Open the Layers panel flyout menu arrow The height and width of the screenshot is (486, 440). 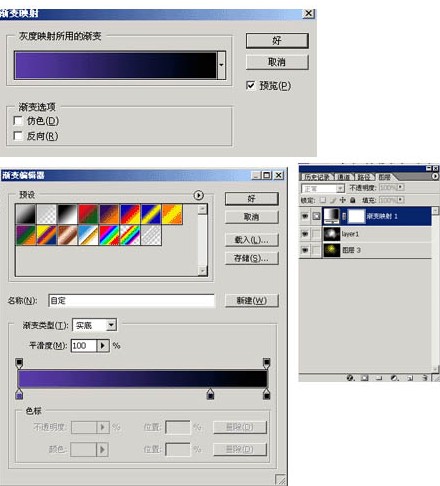pos(435,176)
